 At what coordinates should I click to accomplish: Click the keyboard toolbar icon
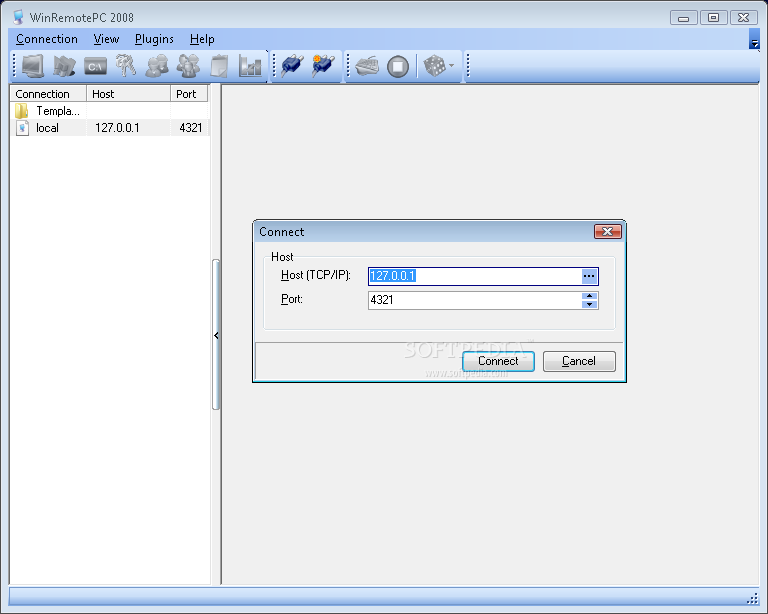click(367, 66)
